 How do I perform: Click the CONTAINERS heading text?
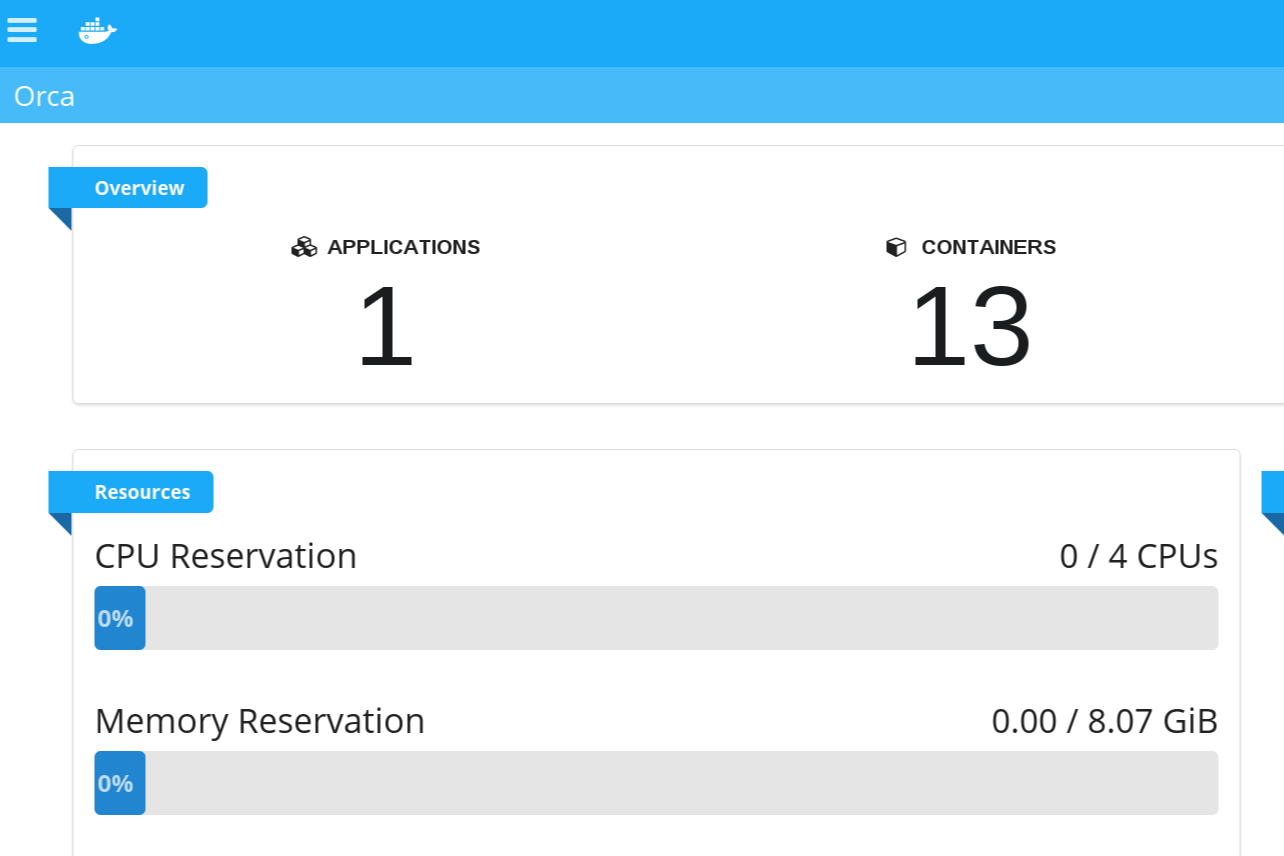[988, 247]
